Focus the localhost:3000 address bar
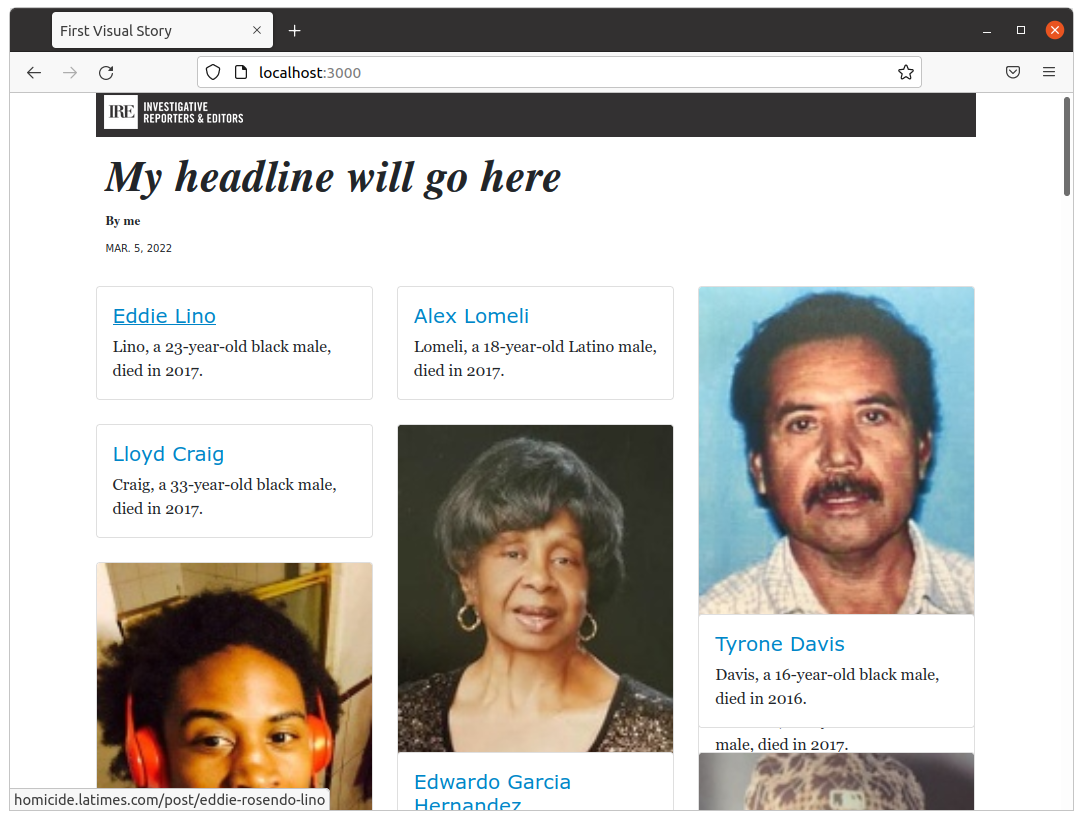The height and width of the screenshot is (820, 1083). coord(559,73)
